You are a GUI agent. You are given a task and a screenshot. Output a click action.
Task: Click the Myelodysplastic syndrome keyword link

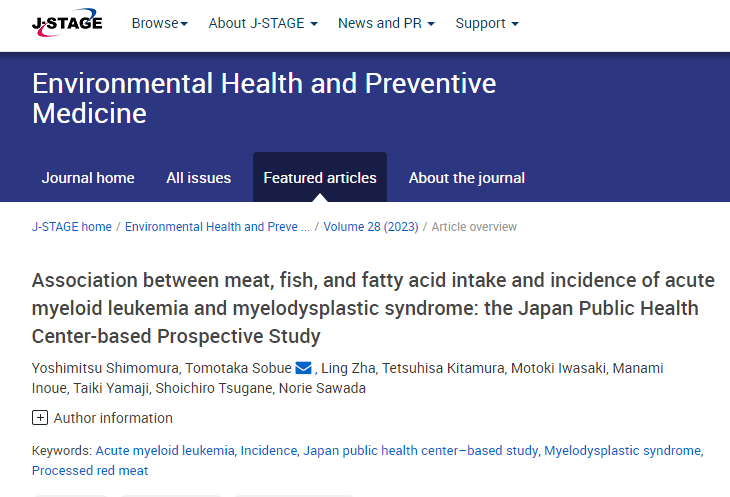622,451
